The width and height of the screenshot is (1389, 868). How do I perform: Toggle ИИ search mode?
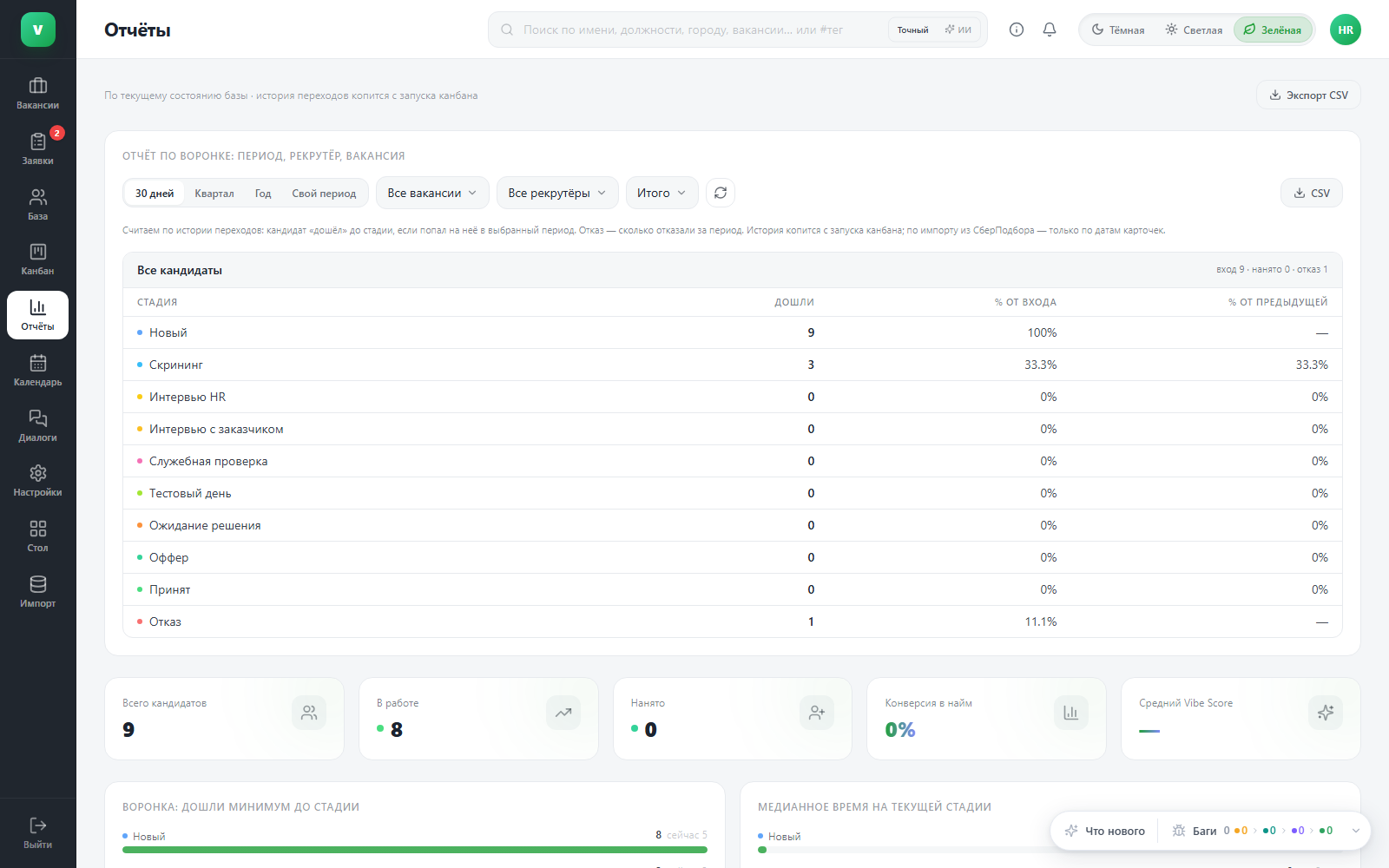(x=958, y=30)
